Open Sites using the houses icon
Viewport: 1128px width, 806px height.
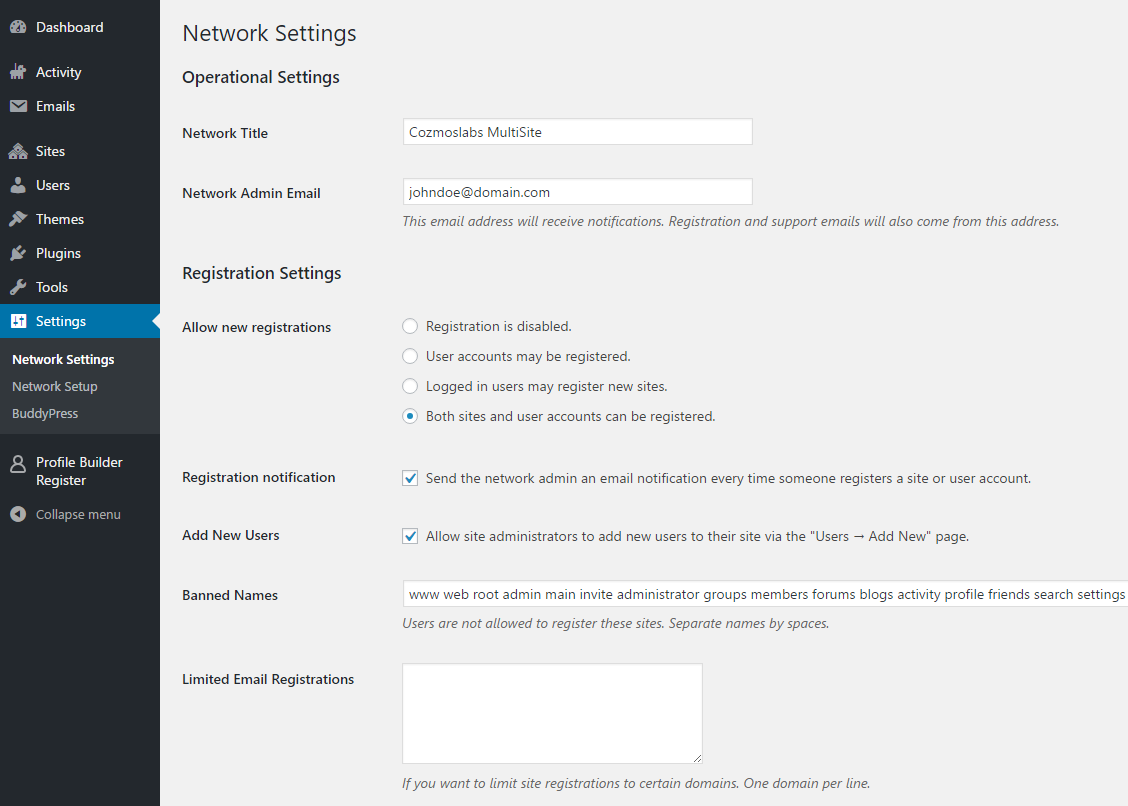(18, 151)
